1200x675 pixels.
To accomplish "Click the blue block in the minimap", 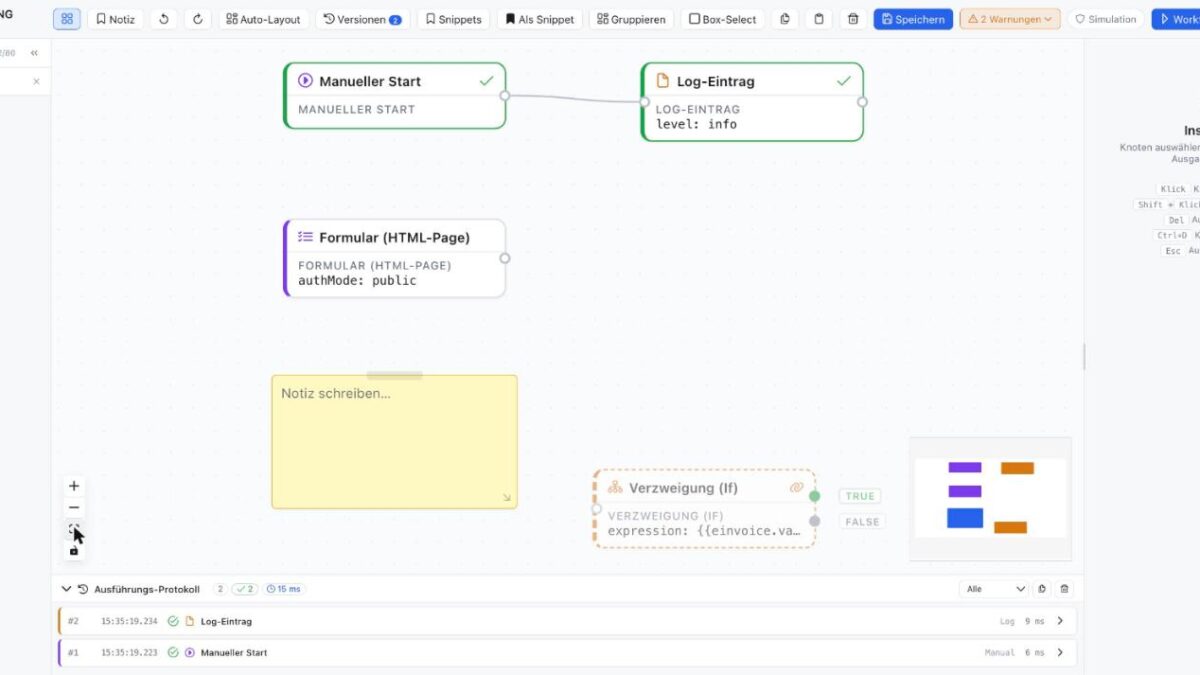I will pos(965,518).
